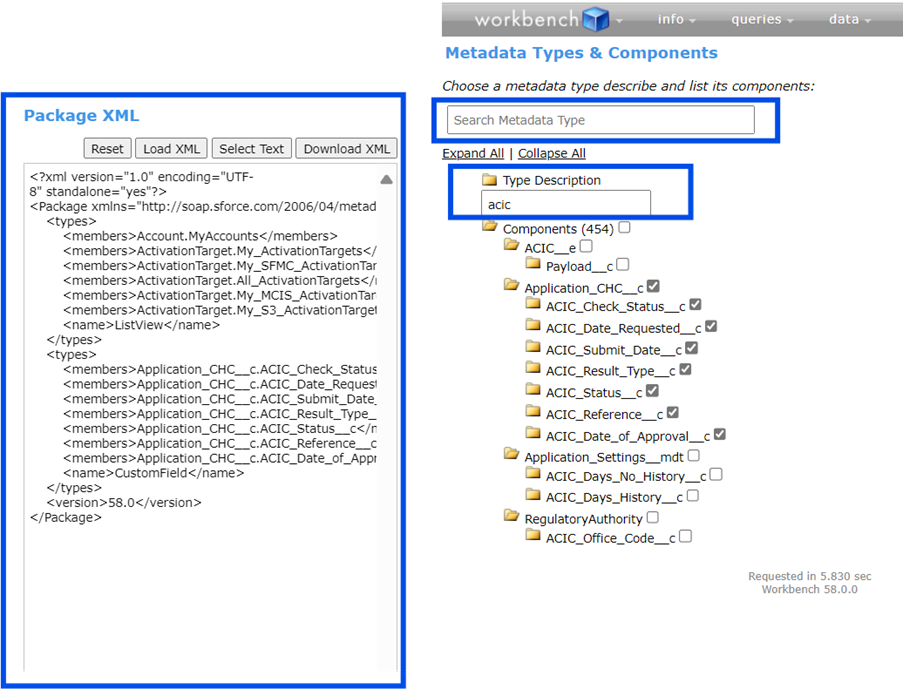Screen dimensions: 903x689
Task: Click the Application_CHC__c folder icon
Action: point(511,285)
